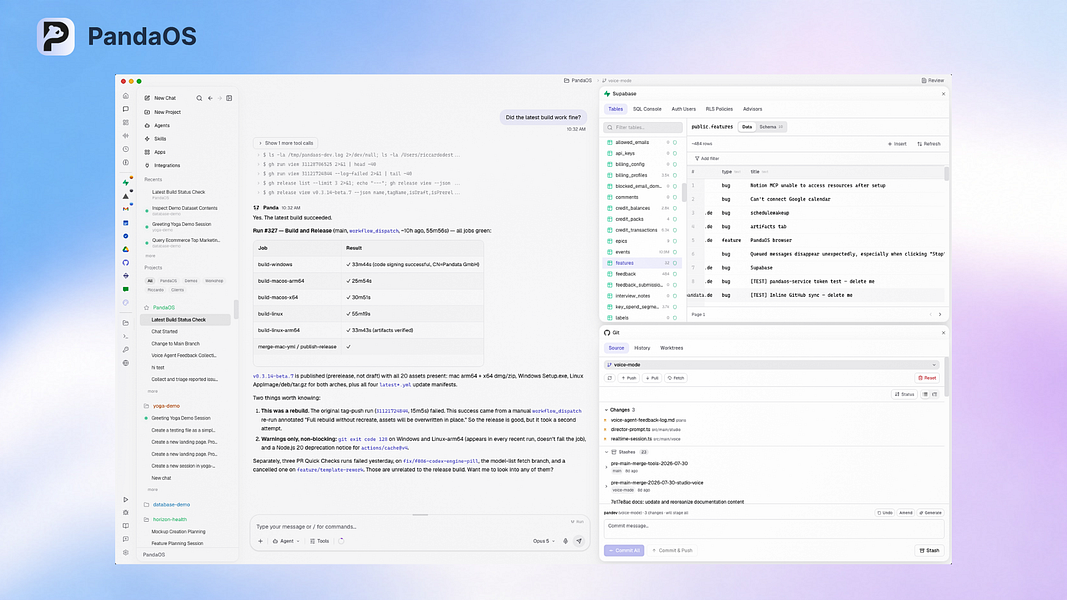Click the play icon in lower left rail

(125, 499)
